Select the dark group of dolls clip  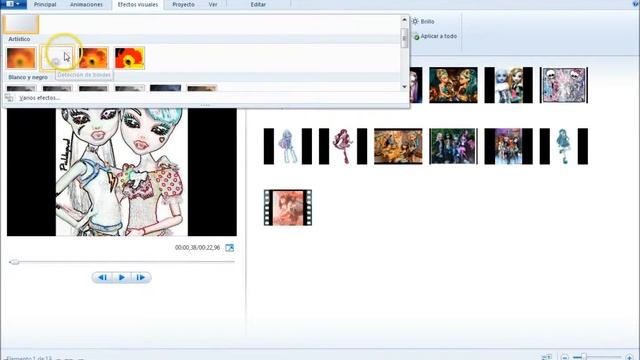pyautogui.click(x=453, y=146)
